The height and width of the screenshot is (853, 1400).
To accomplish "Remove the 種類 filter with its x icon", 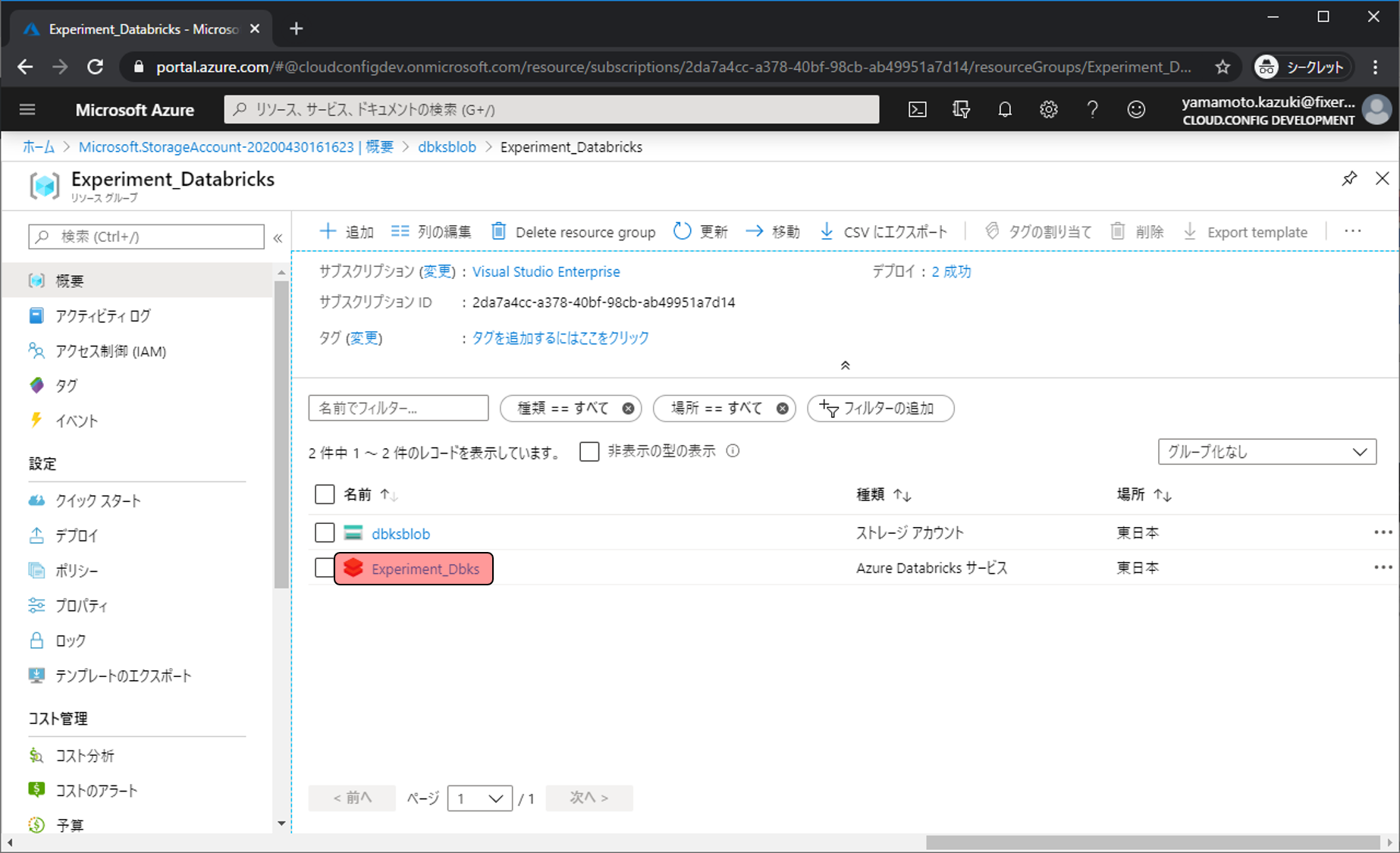I will 628,409.
